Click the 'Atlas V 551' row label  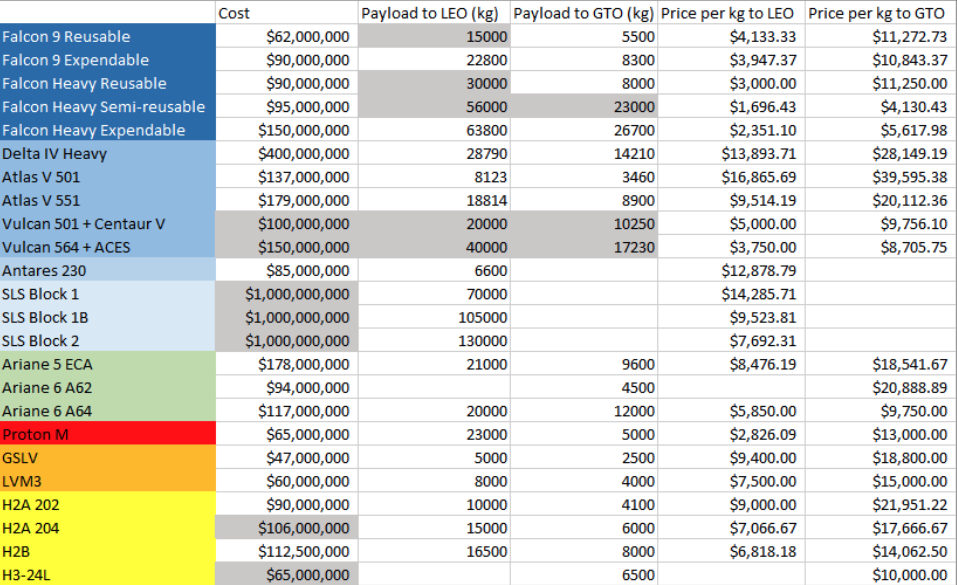tap(108, 200)
